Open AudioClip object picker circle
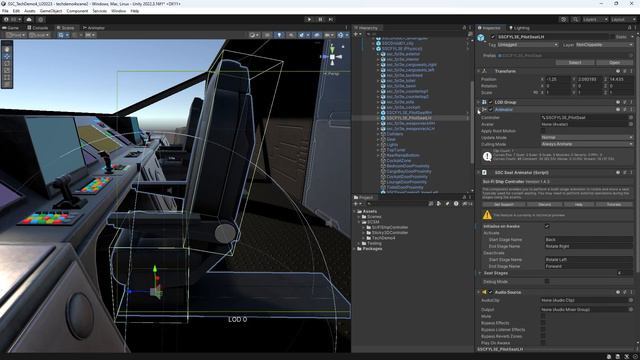Viewport: 640px width, 360px height. [631, 300]
